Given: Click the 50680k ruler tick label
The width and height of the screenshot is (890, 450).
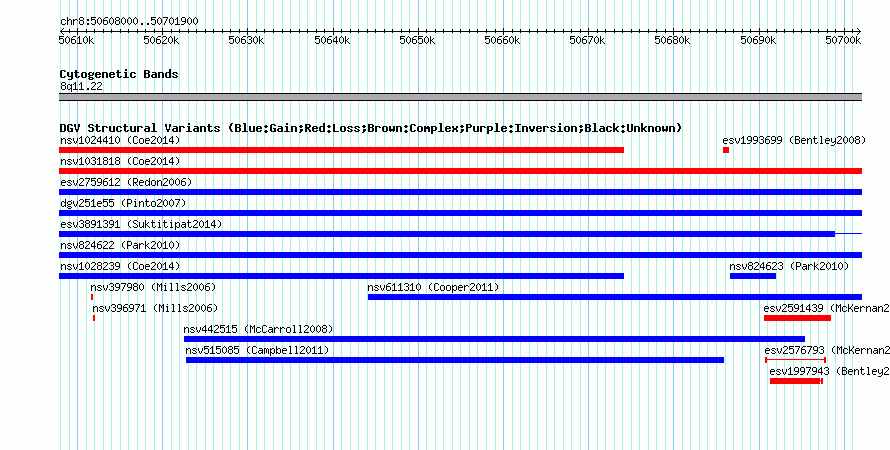Looking at the screenshot, I should (x=673, y=40).
